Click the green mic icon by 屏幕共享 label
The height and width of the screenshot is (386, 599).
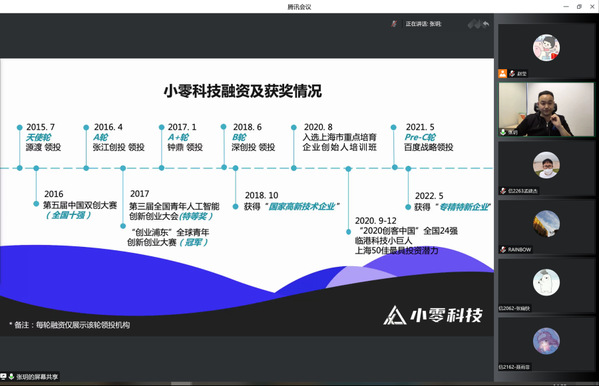coord(11,377)
